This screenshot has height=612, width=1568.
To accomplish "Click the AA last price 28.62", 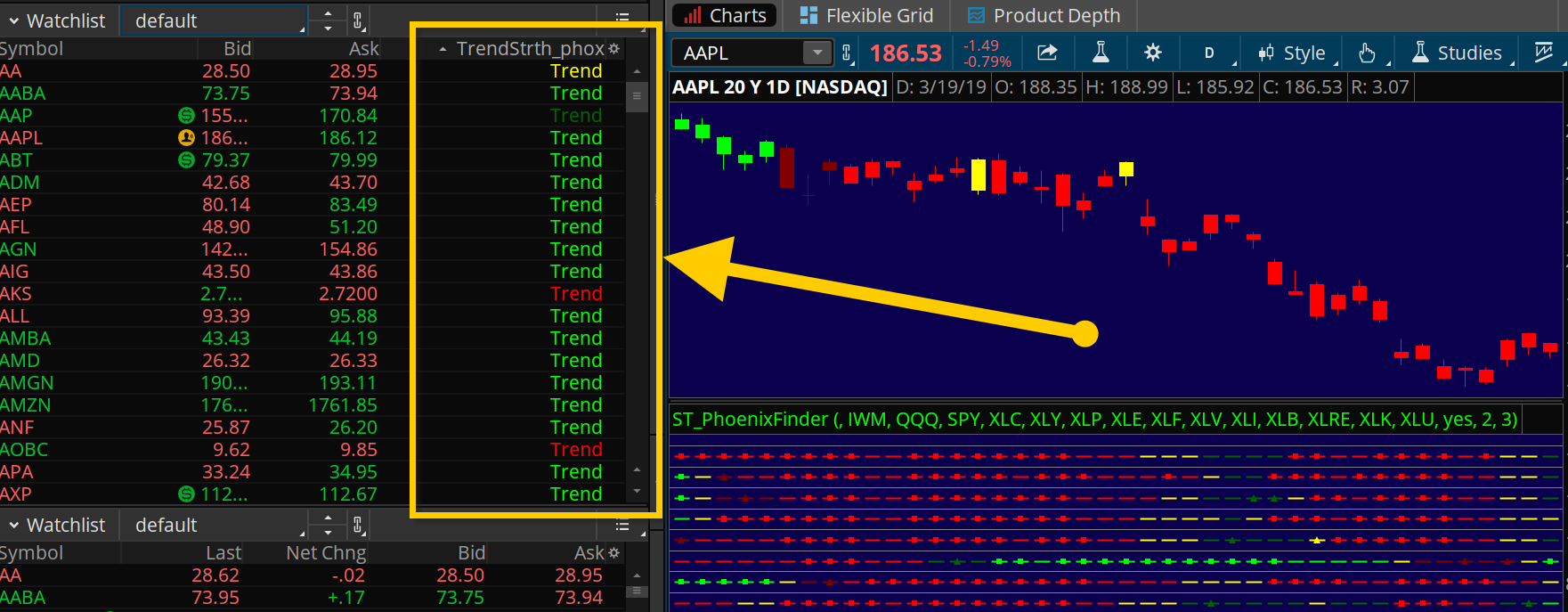I will pyautogui.click(x=215, y=575).
